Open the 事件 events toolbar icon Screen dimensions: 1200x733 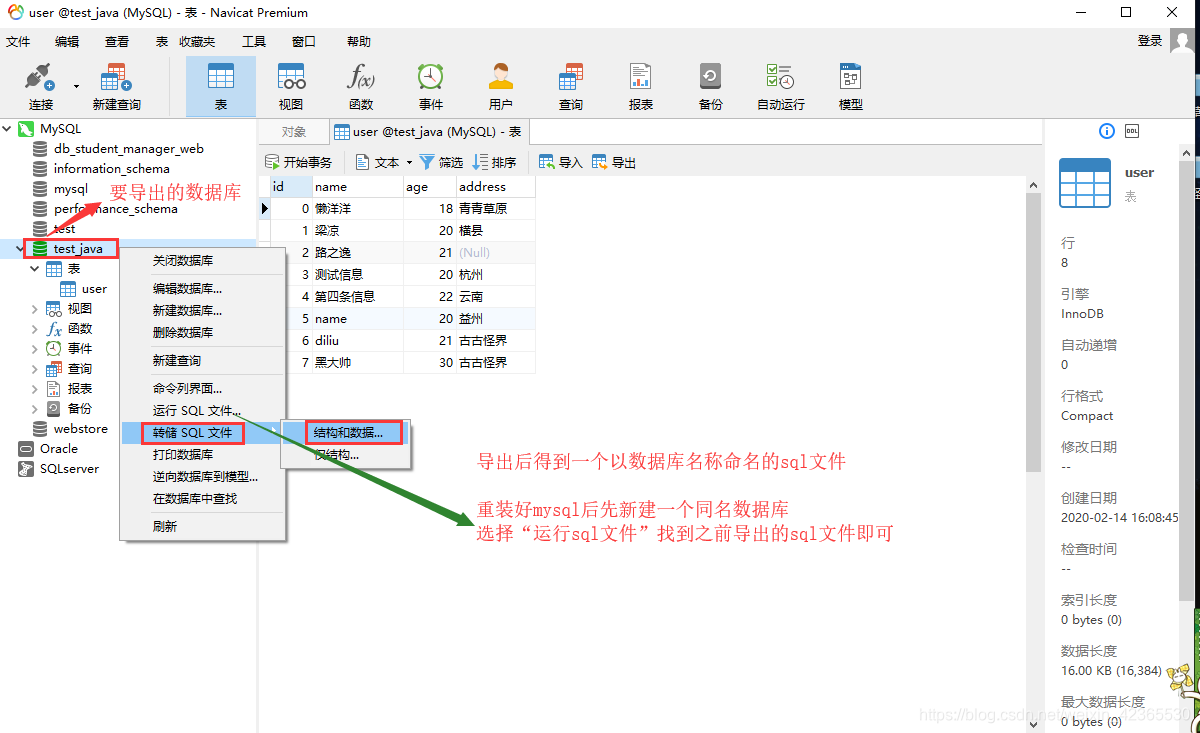click(x=431, y=87)
